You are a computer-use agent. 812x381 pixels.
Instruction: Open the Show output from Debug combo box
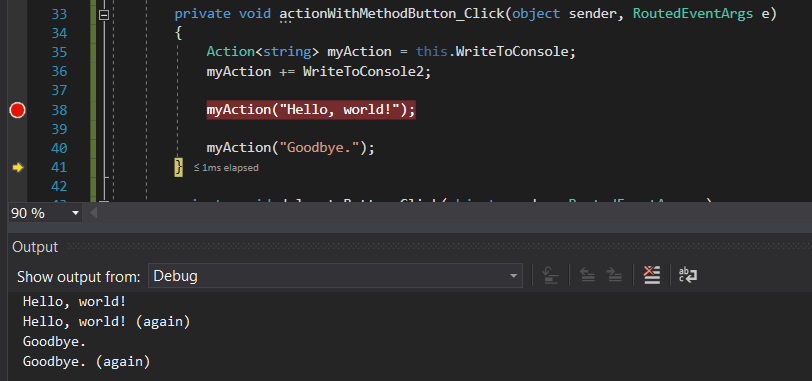(x=335, y=276)
